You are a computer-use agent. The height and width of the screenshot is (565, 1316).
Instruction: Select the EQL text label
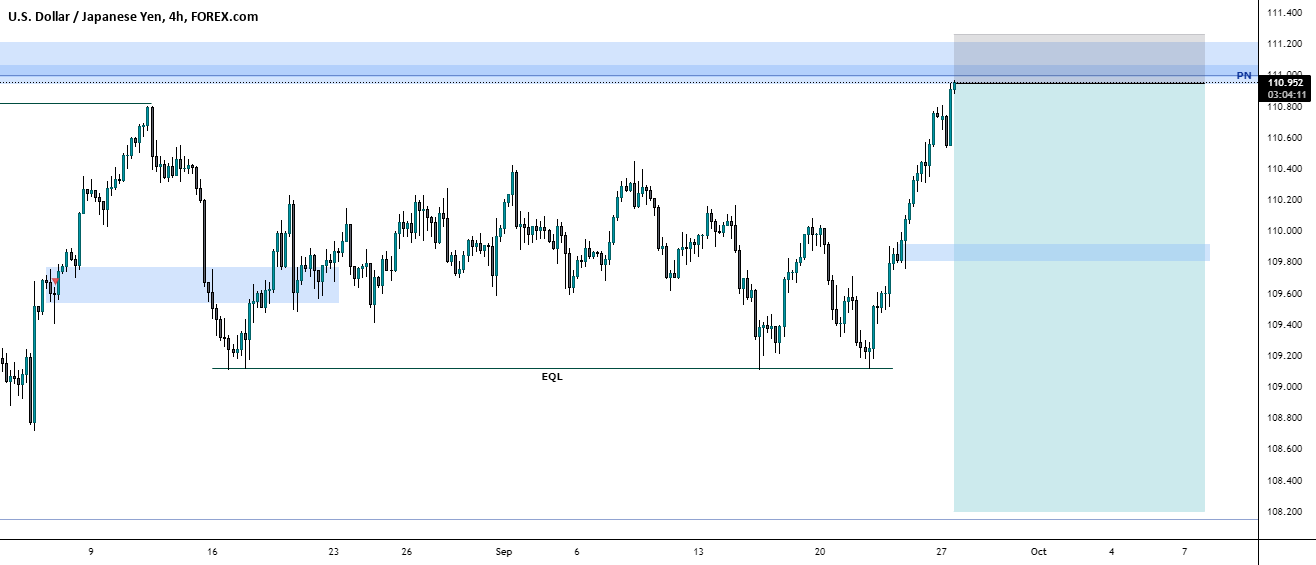(x=552, y=377)
